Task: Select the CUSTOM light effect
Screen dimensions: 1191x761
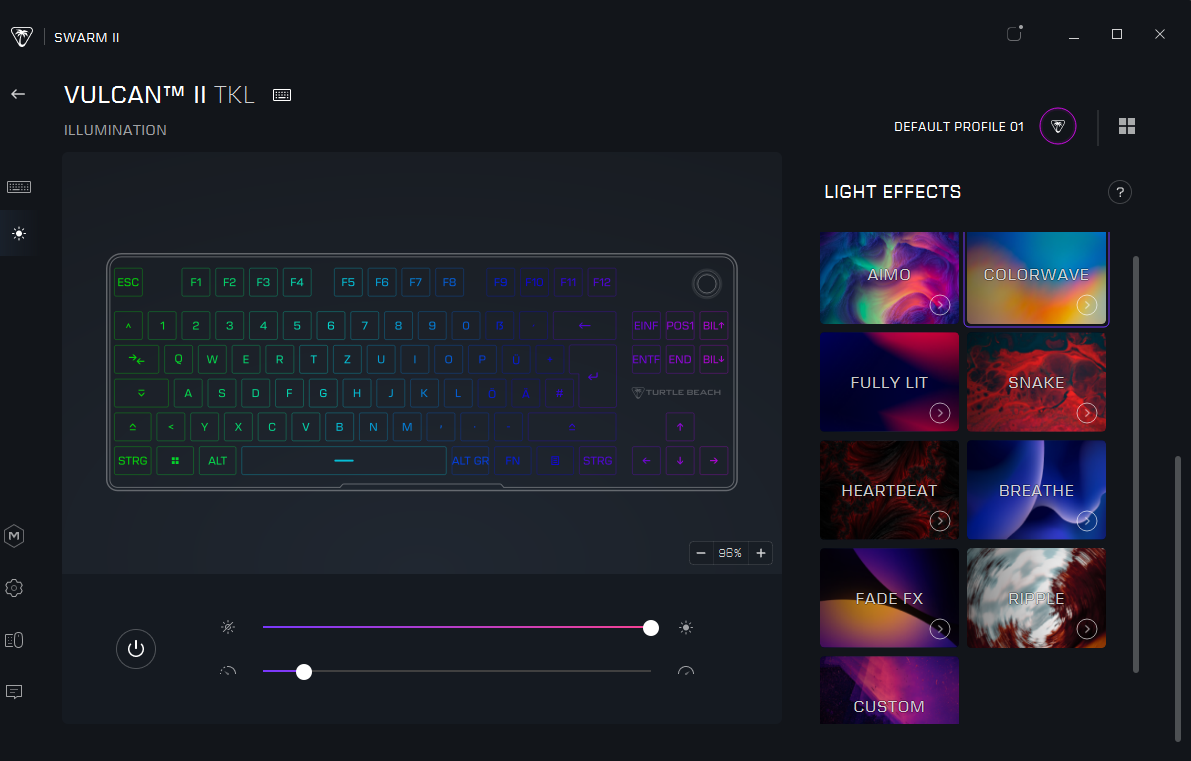Action: 889,690
